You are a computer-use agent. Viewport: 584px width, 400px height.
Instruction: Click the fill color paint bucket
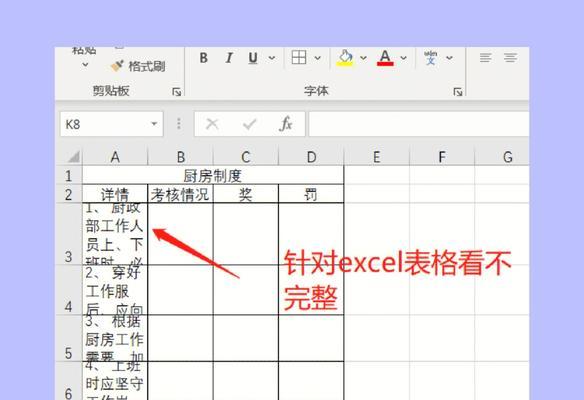(x=345, y=58)
